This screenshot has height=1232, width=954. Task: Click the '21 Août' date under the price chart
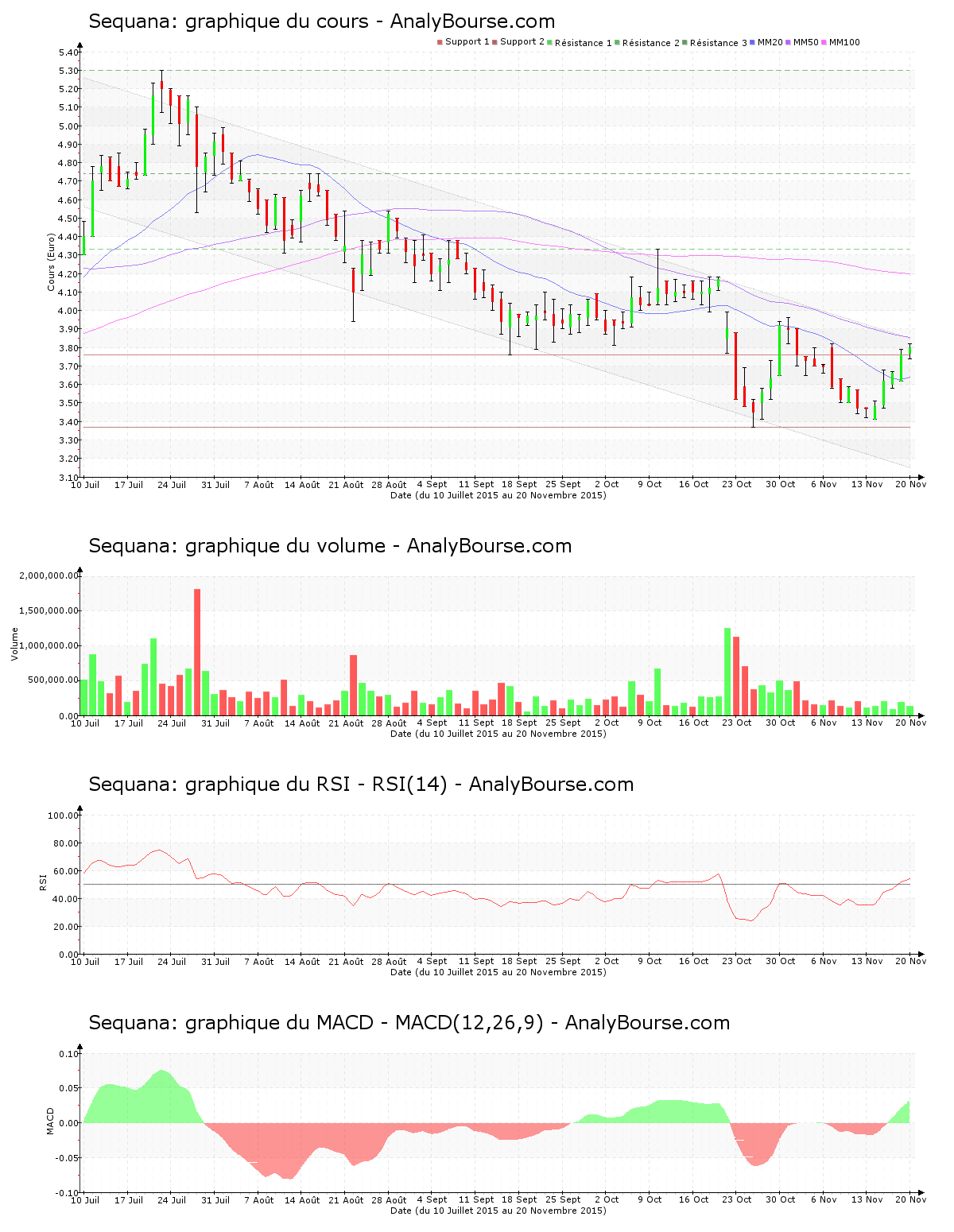[346, 484]
